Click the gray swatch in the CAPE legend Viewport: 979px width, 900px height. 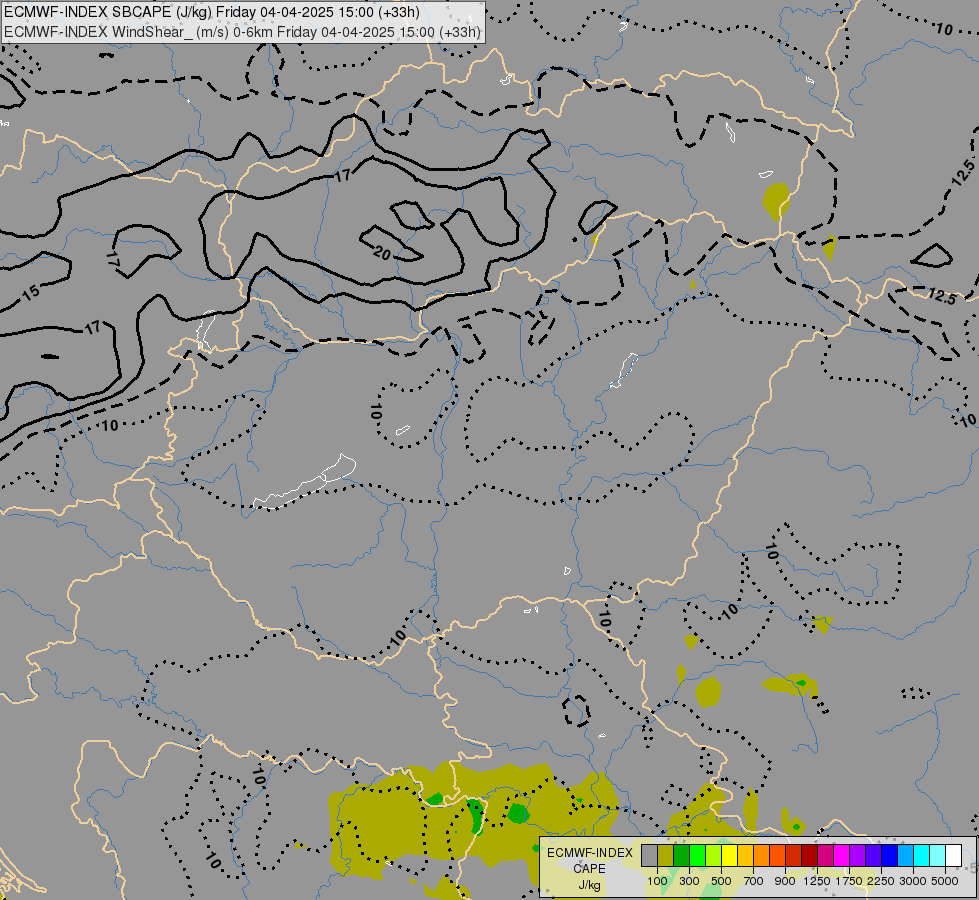[649, 856]
